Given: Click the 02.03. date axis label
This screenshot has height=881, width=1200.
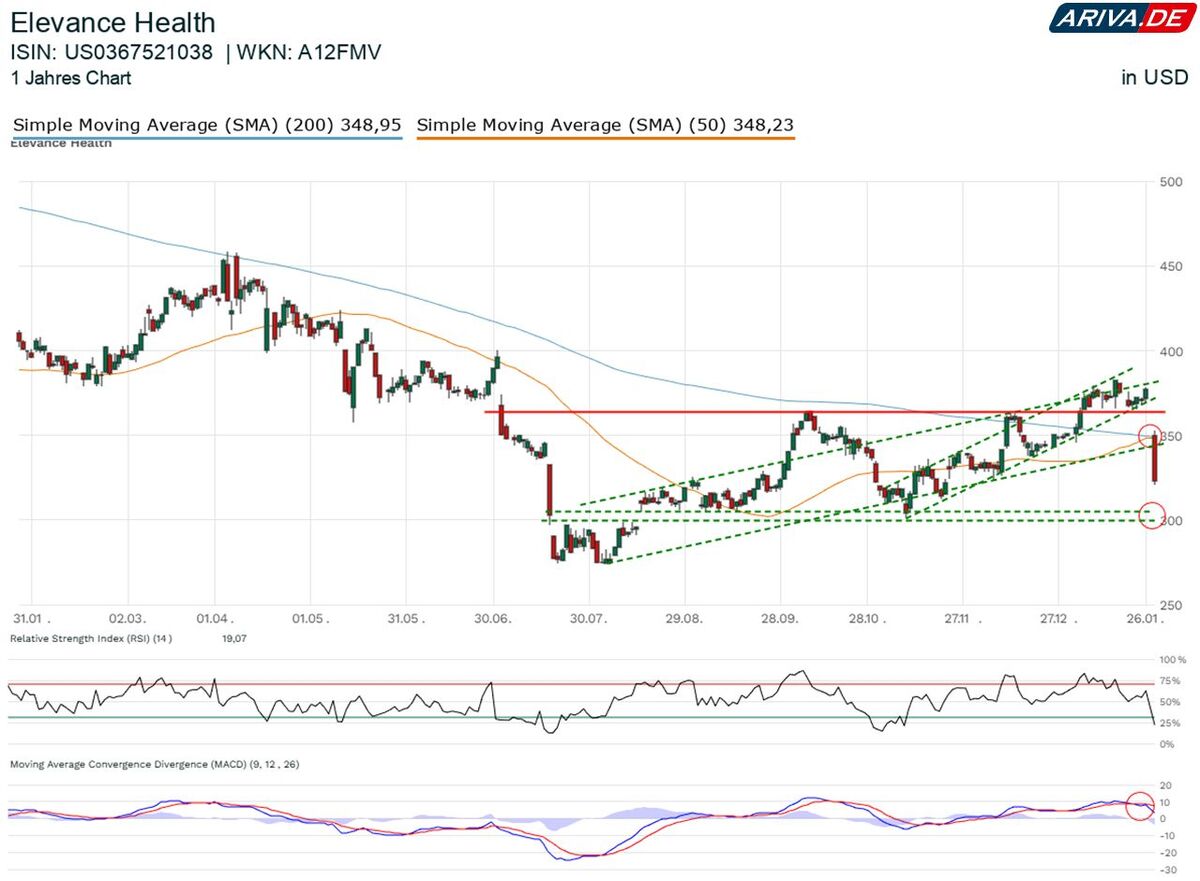Looking at the screenshot, I should click(x=127, y=620).
